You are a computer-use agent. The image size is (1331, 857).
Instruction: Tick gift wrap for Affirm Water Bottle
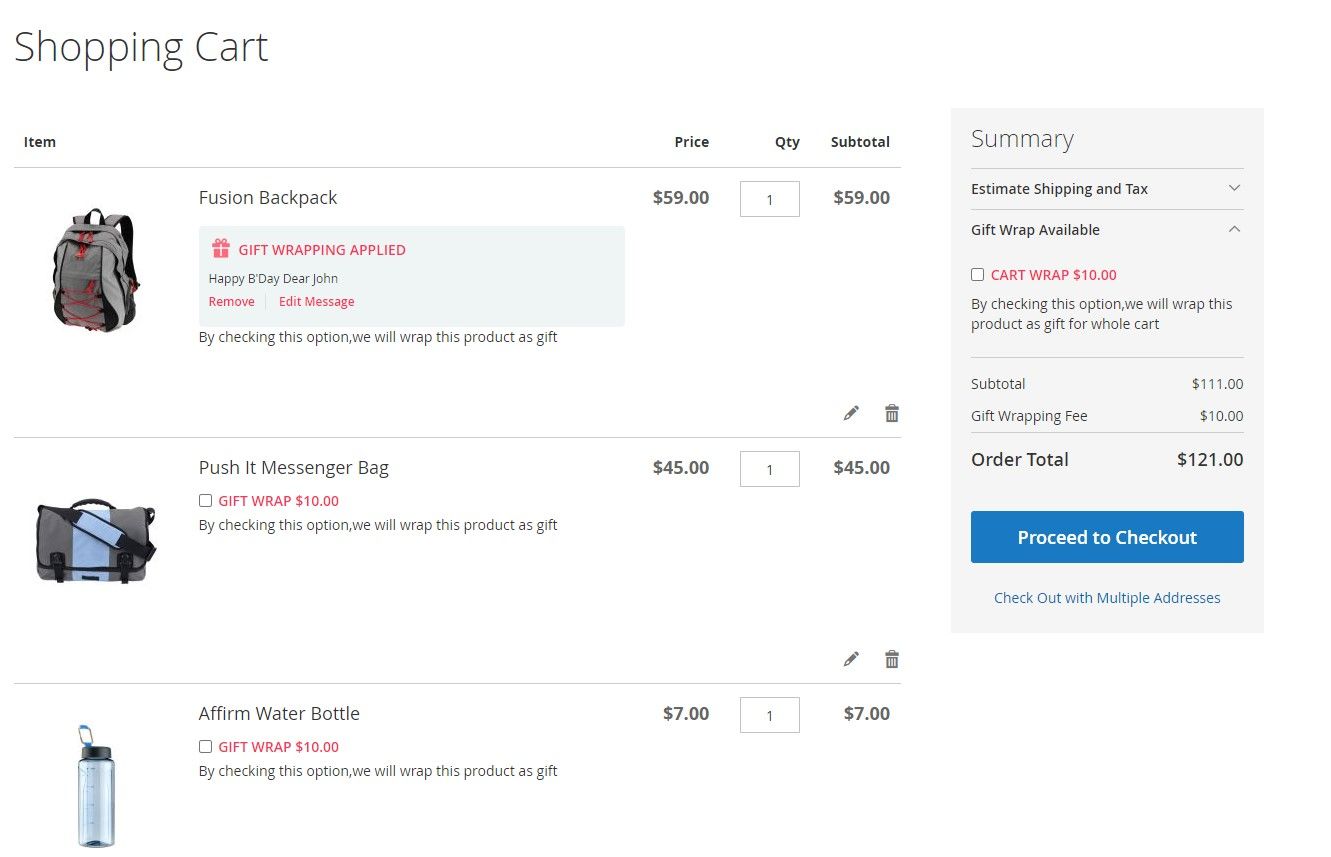[205, 747]
